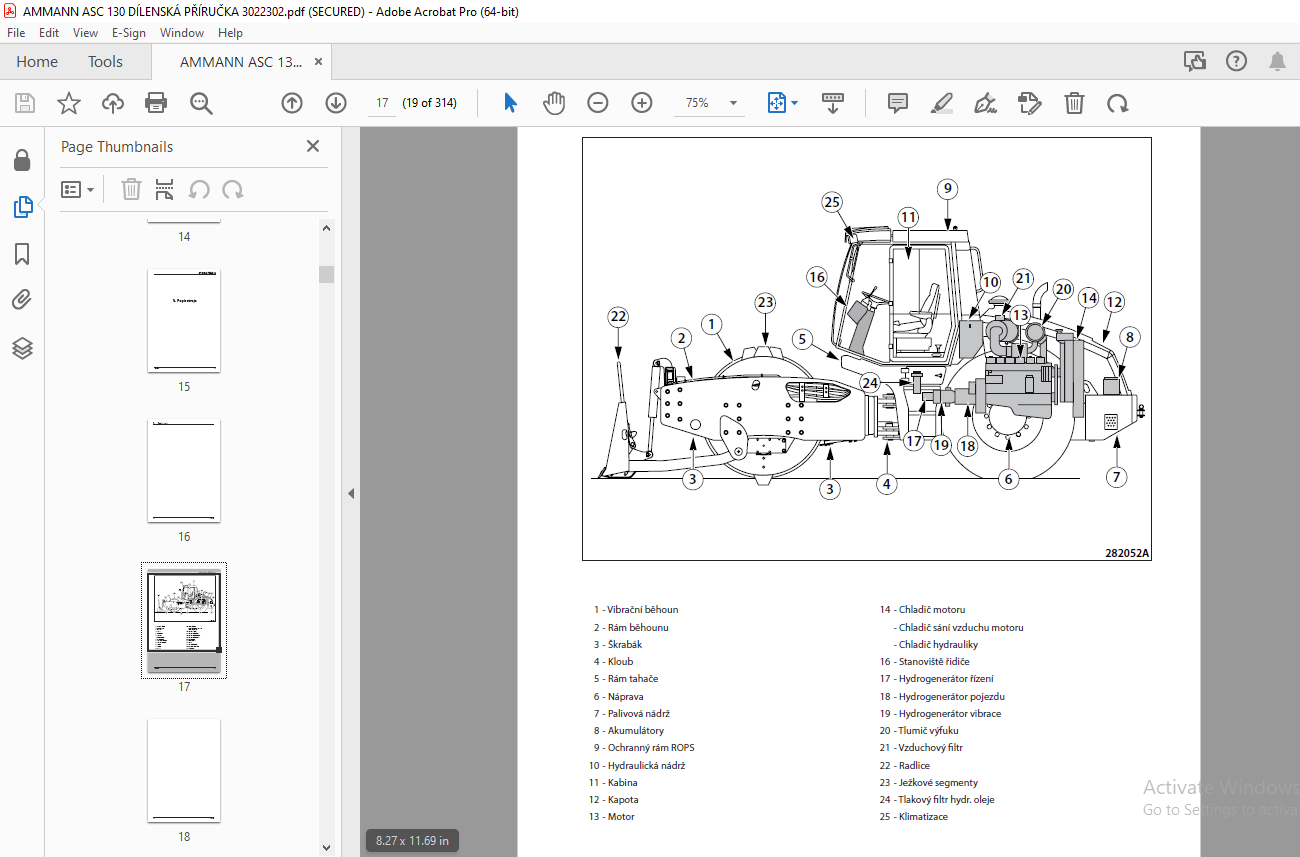
Task: Select page 15 thumbnail
Action: [x=184, y=320]
